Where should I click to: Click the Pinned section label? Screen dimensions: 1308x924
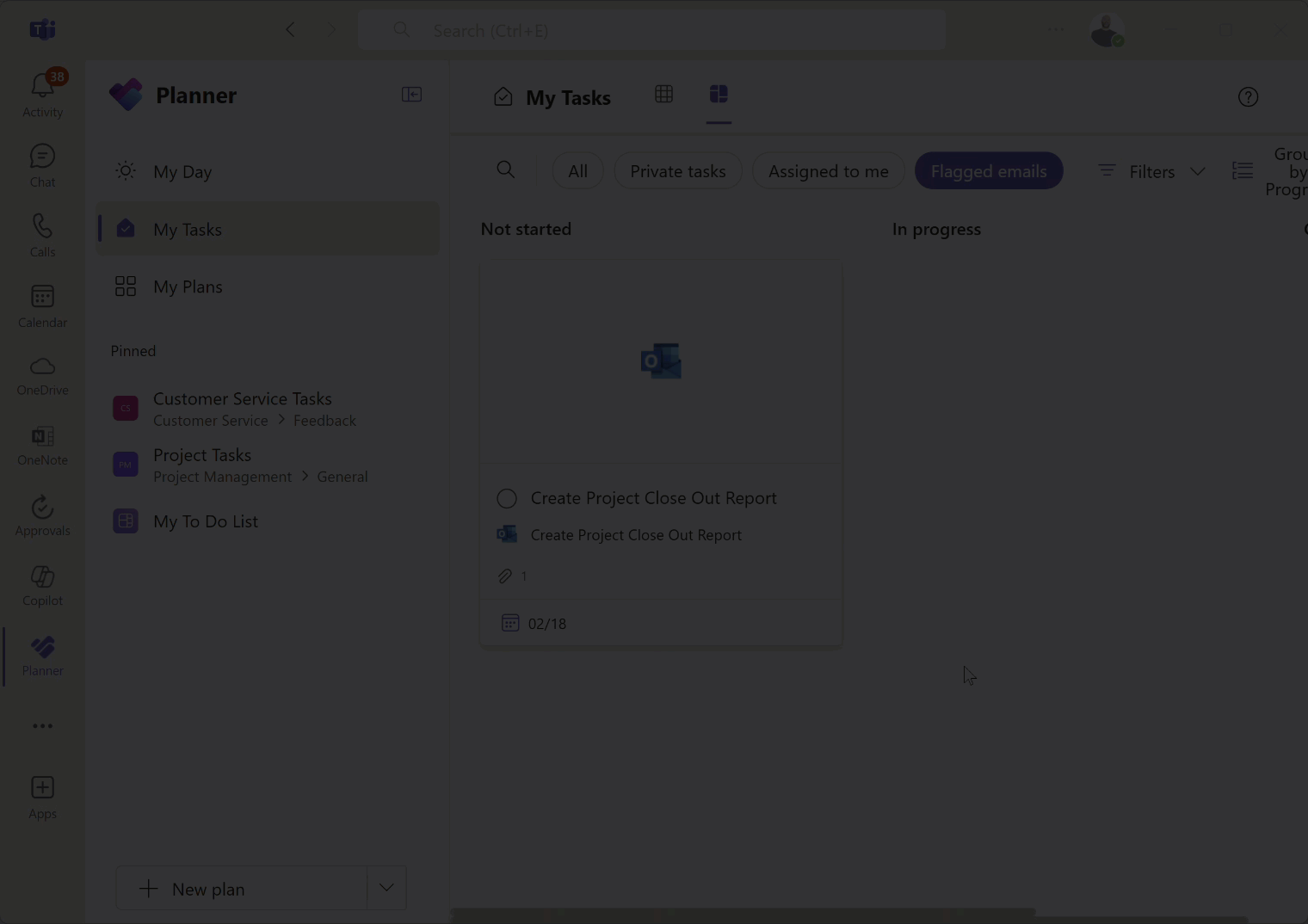click(133, 351)
